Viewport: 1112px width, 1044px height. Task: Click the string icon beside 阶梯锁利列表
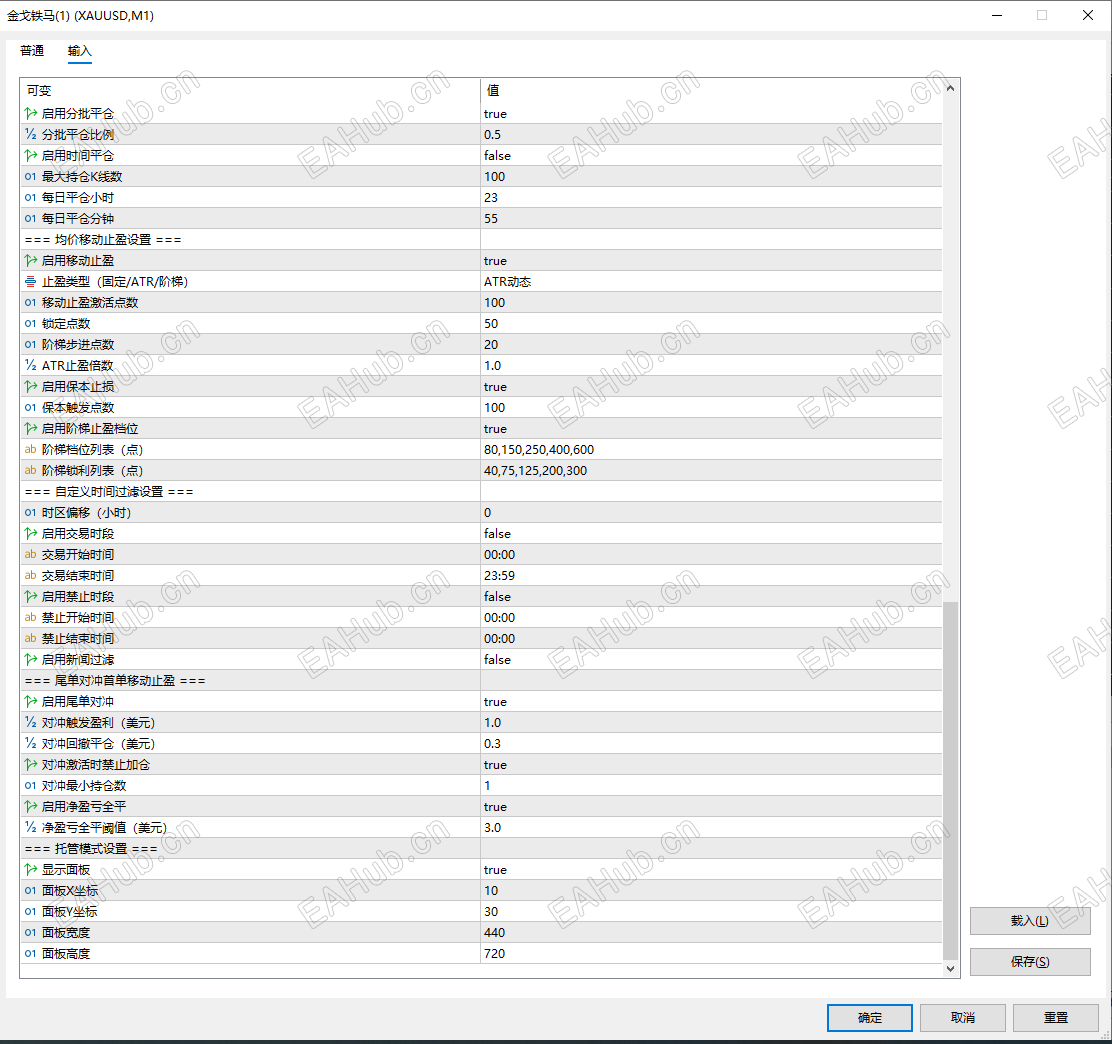click(30, 470)
